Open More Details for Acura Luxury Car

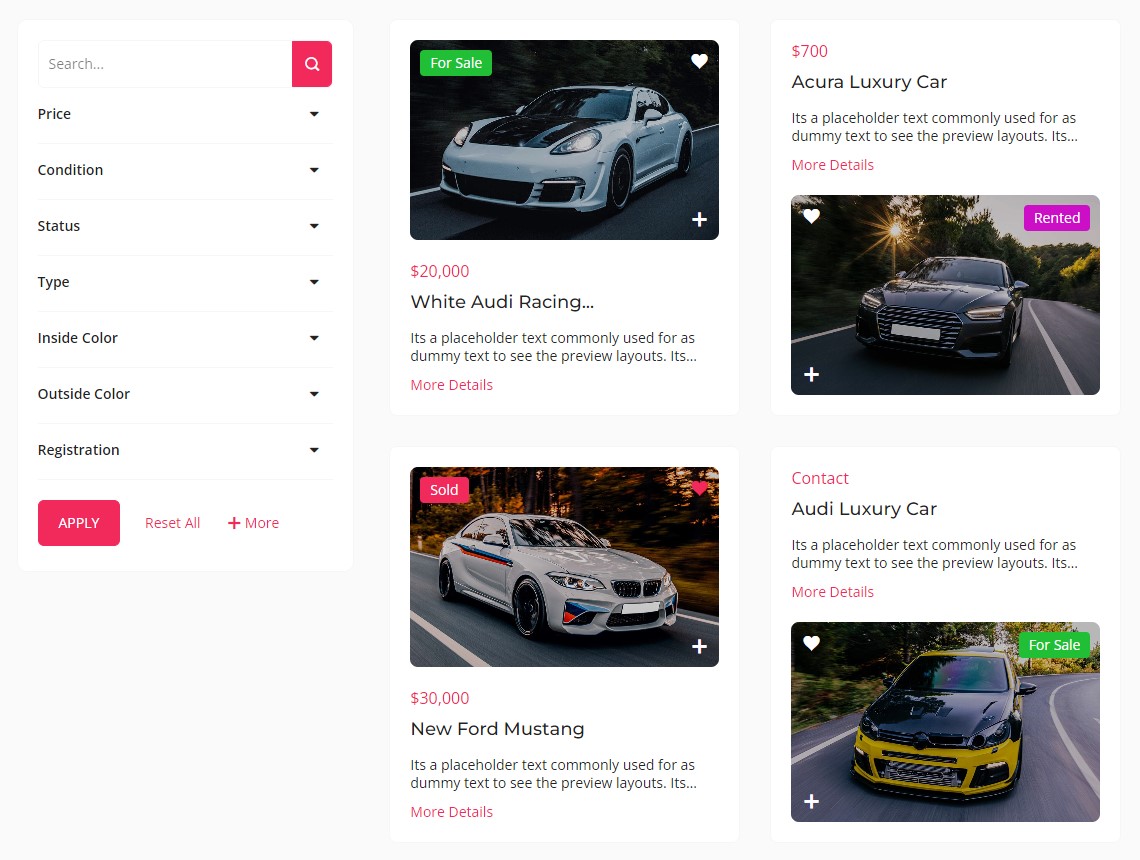click(x=832, y=164)
